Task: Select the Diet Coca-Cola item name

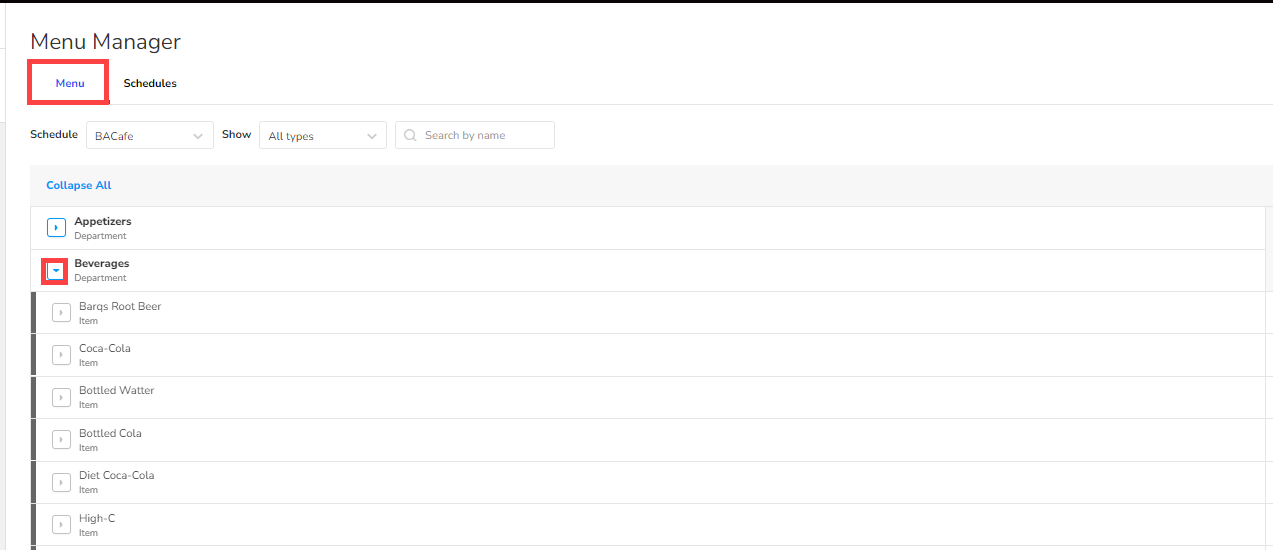Action: point(117,475)
